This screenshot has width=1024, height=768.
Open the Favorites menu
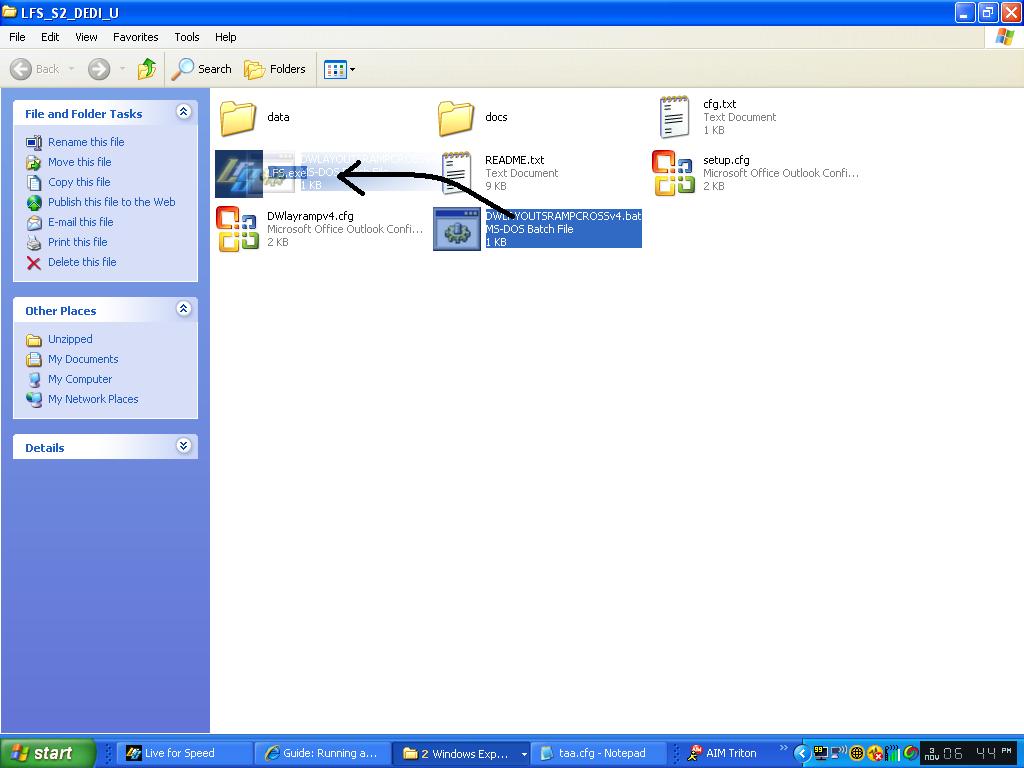pyautogui.click(x=136, y=37)
